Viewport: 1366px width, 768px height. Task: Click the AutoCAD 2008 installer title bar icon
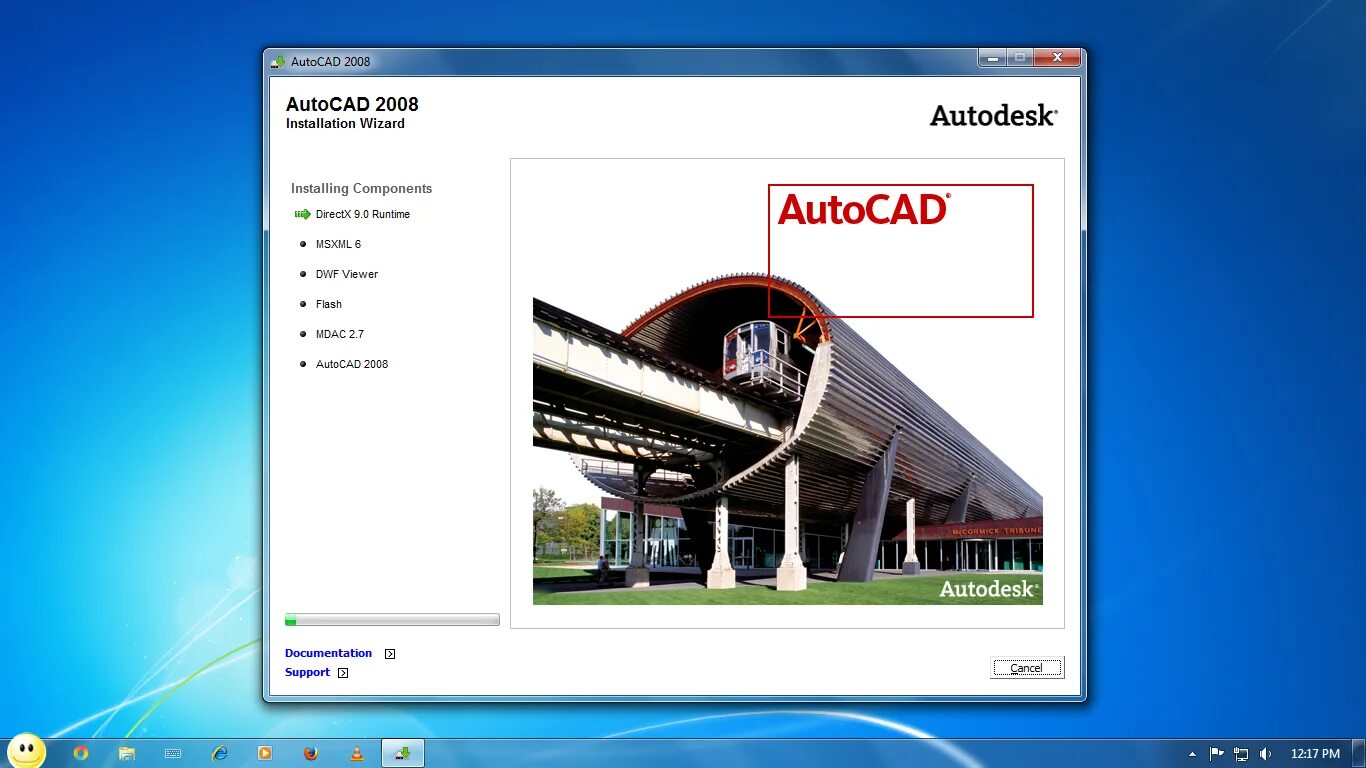pos(278,61)
